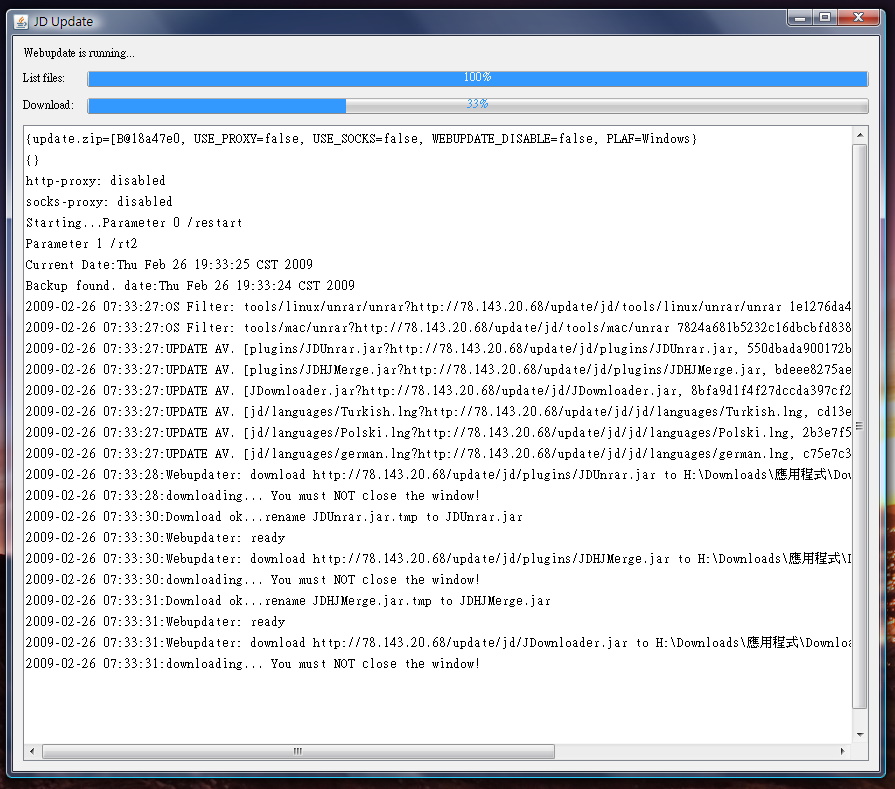
Task: Click the List files progress bar at 100%
Action: (477, 78)
